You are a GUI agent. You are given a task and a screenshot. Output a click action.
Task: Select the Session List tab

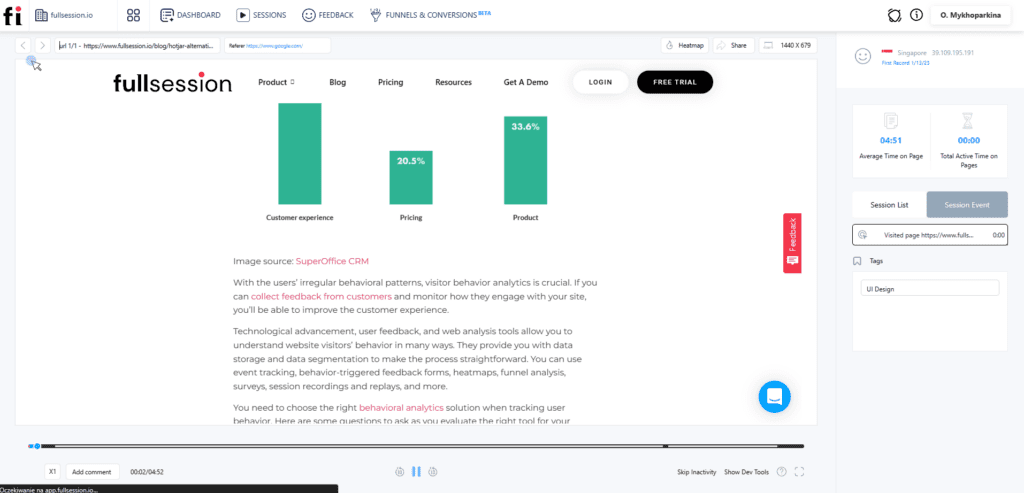tap(889, 205)
